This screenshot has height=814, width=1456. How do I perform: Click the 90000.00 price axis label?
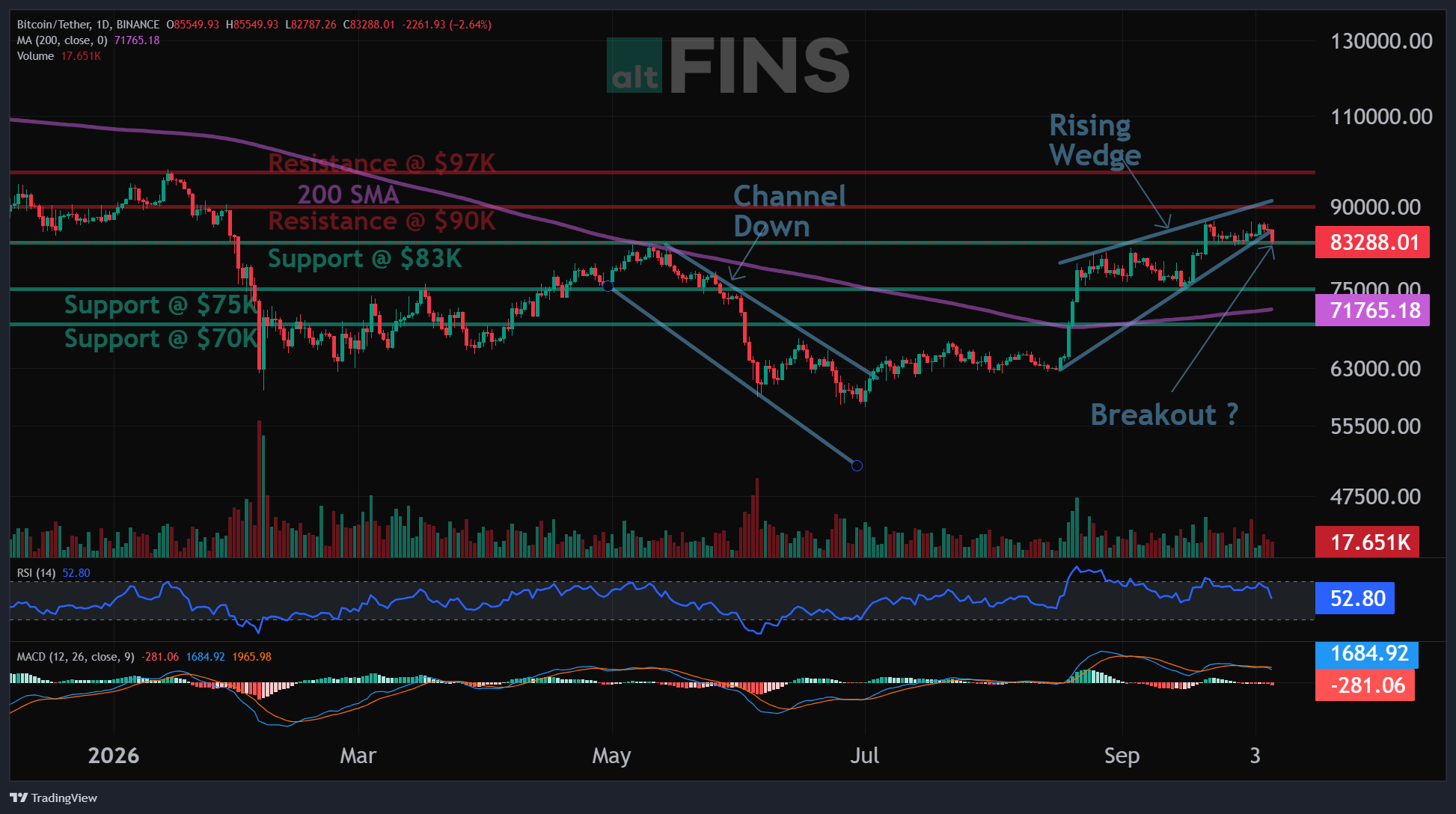(x=1375, y=207)
